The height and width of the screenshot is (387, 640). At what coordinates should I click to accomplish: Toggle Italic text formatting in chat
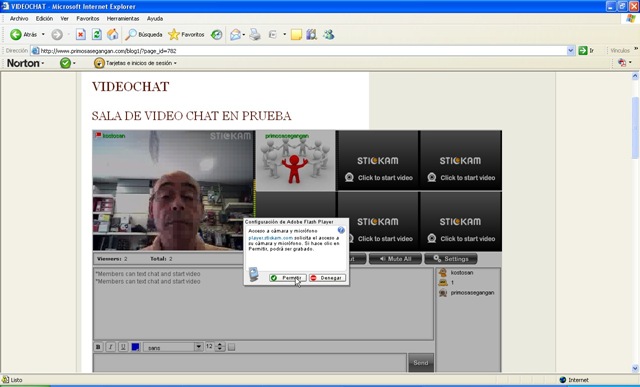(x=110, y=347)
